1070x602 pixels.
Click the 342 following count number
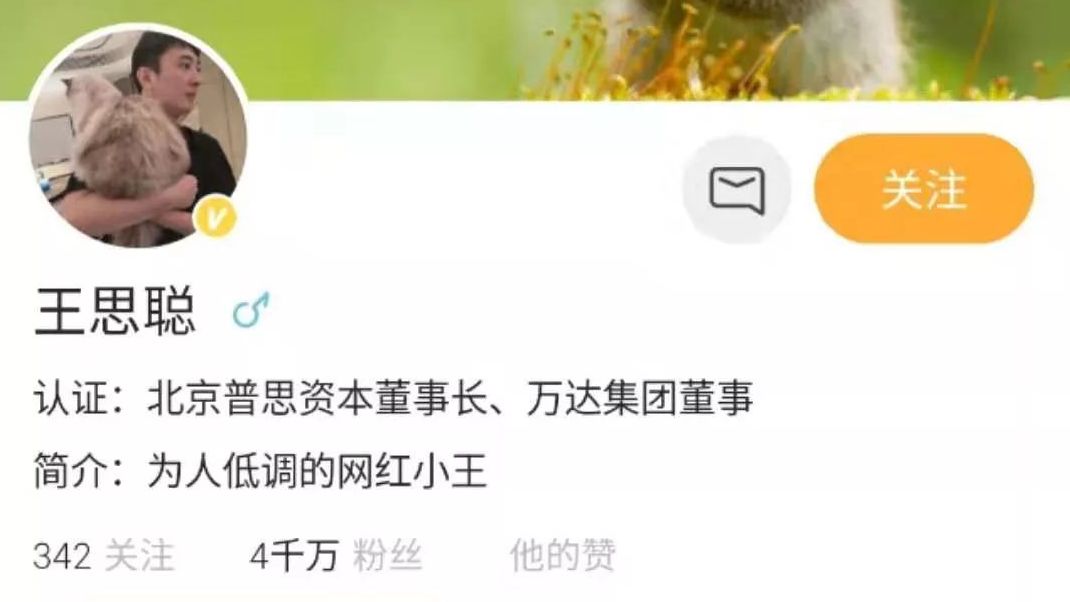(62, 556)
